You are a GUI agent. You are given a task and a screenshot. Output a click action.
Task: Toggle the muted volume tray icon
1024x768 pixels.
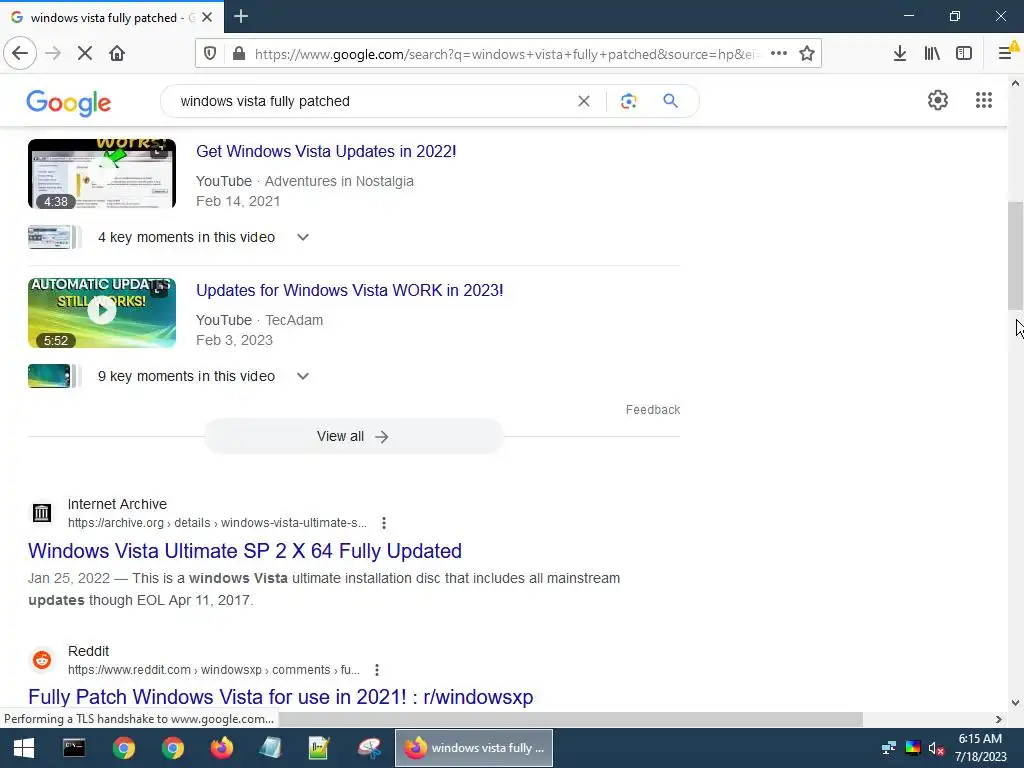pos(936,748)
